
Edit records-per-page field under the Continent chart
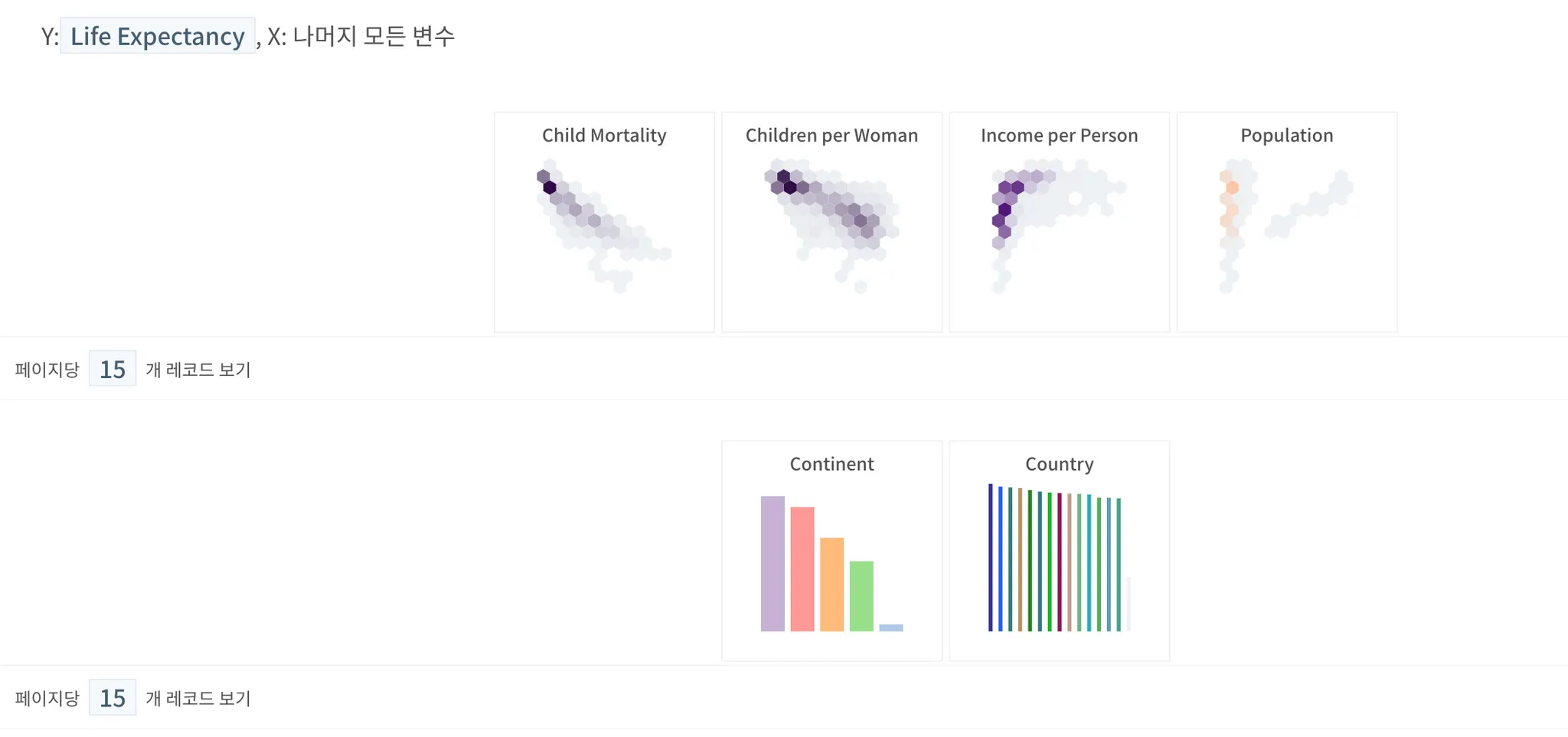coord(113,697)
